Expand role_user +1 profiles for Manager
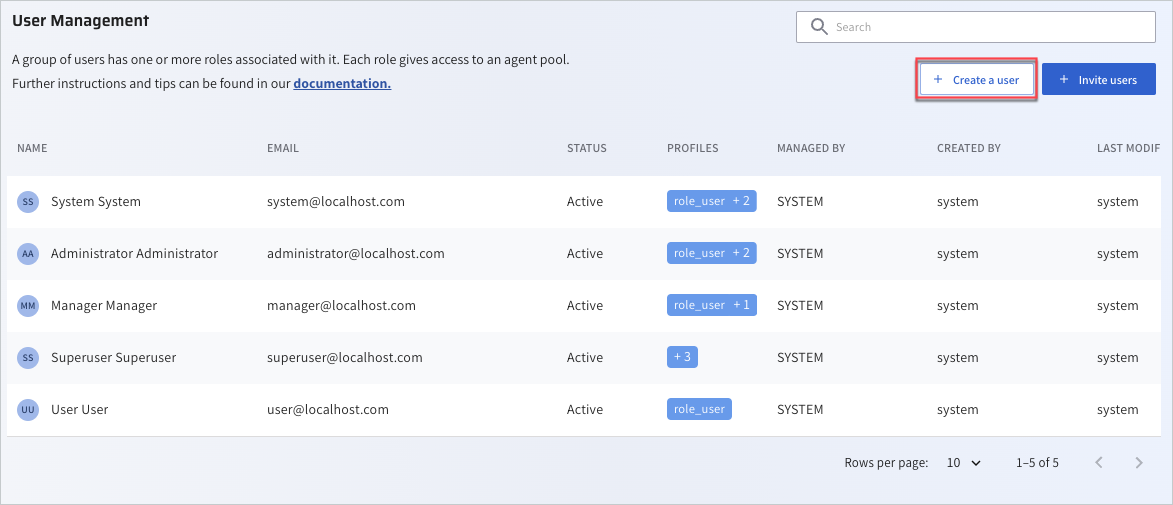Screen dimensions: 1173x505 711,305
